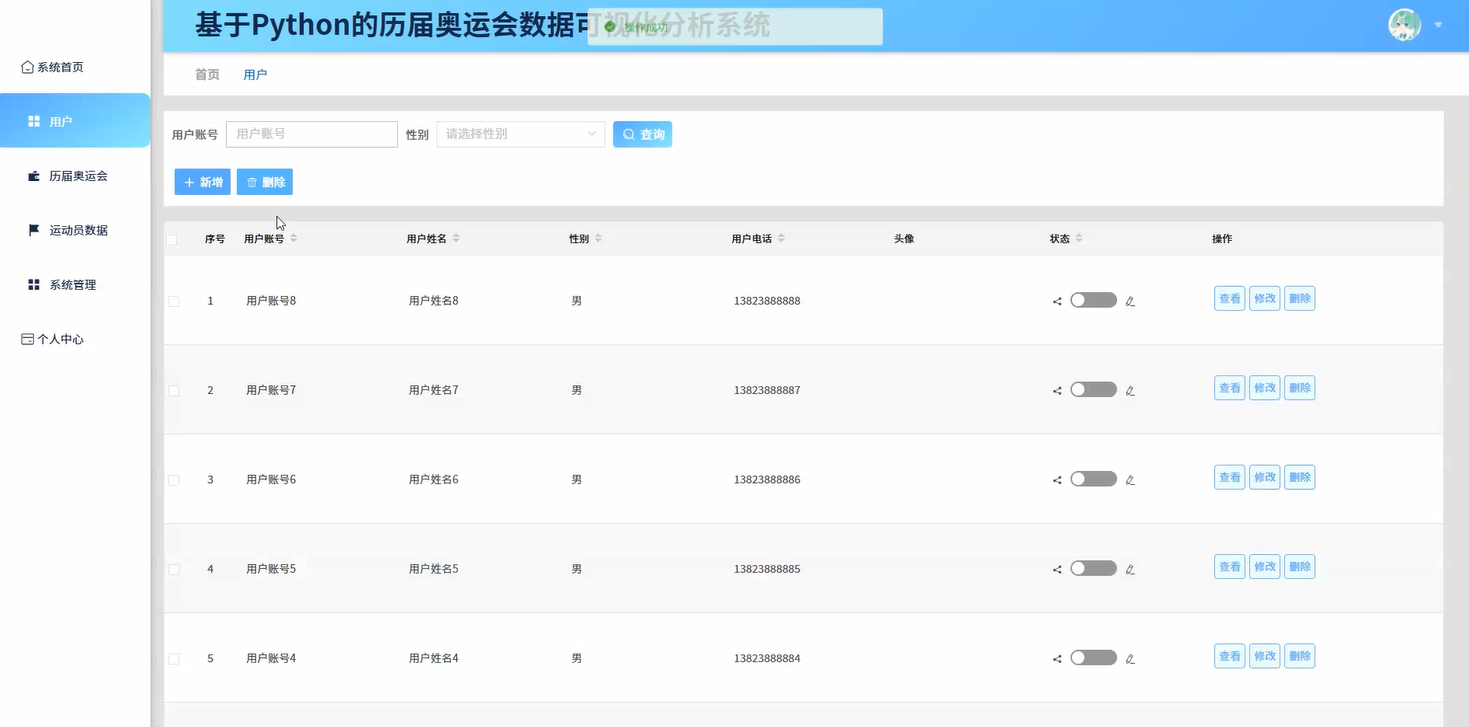
Task: Click the icon beside 历届奥运会
Action: (x=33, y=176)
